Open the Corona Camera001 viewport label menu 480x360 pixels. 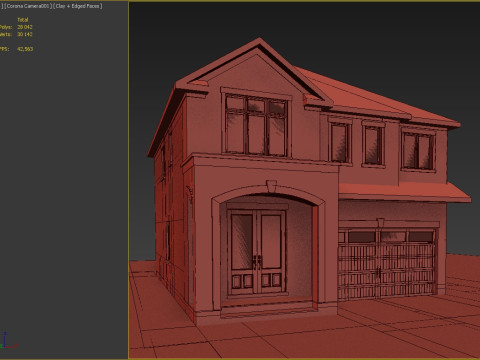click(x=28, y=6)
